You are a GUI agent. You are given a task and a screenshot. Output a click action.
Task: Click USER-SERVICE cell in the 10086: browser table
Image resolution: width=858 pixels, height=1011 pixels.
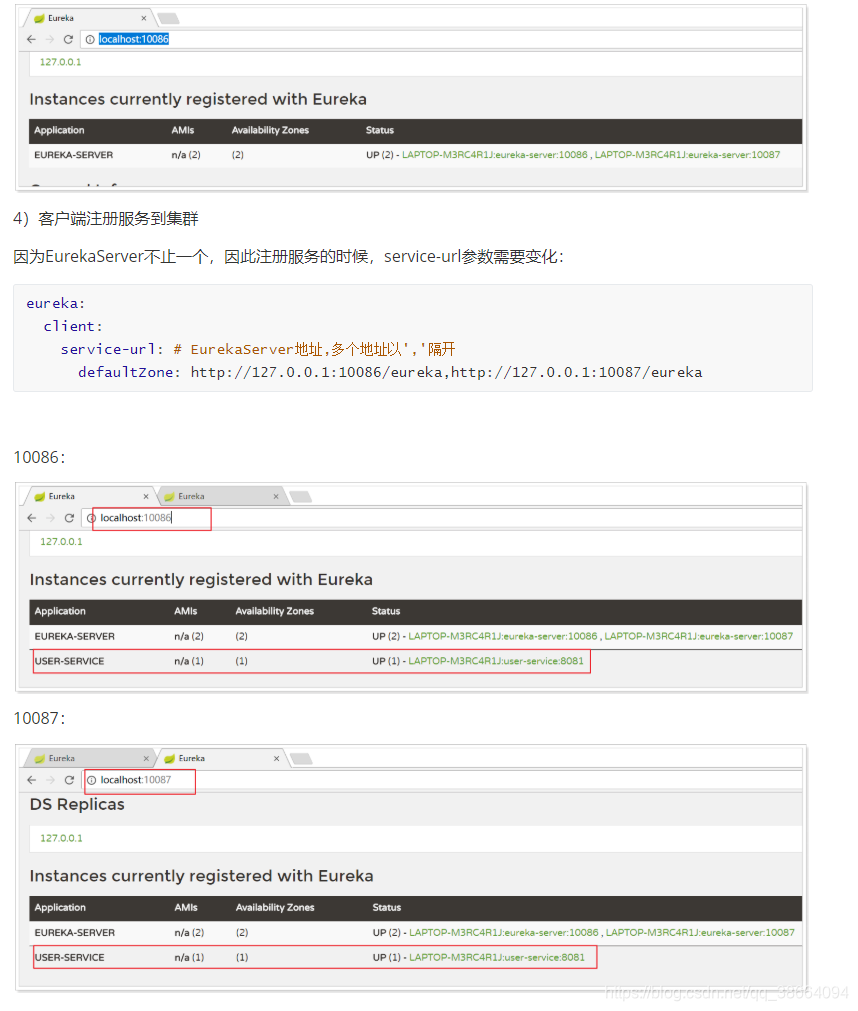[x=70, y=661]
